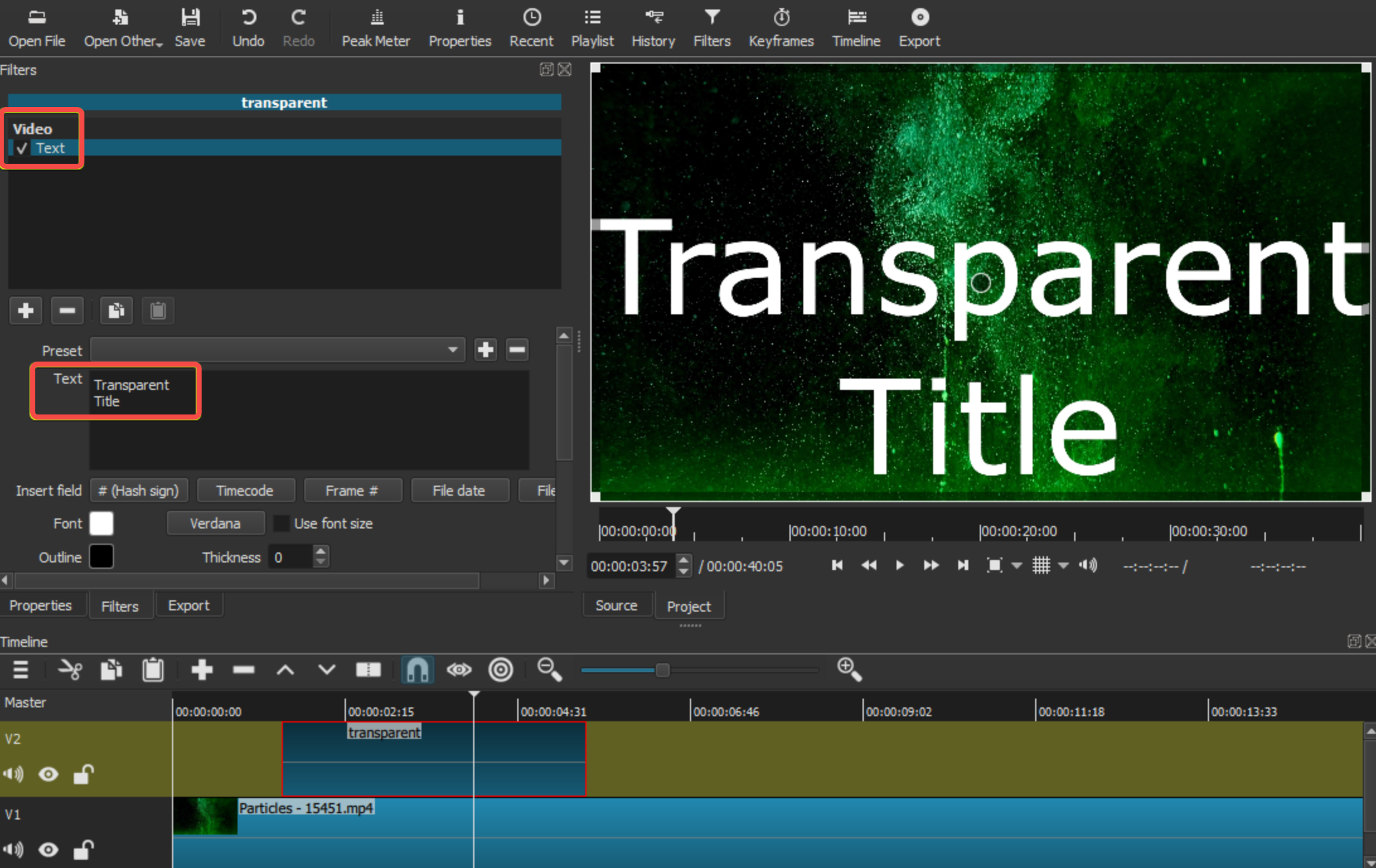
Task: Open the Recent files panel
Action: pyautogui.click(x=531, y=28)
